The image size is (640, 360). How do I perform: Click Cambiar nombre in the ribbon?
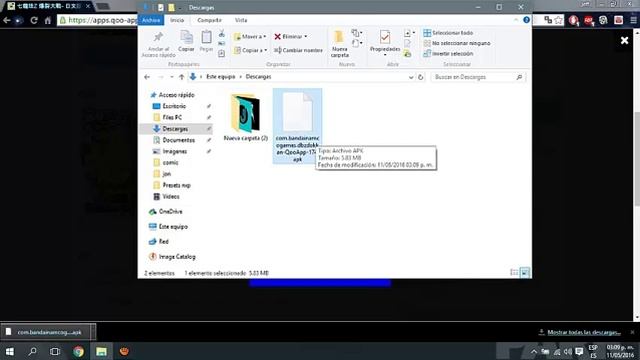point(298,50)
